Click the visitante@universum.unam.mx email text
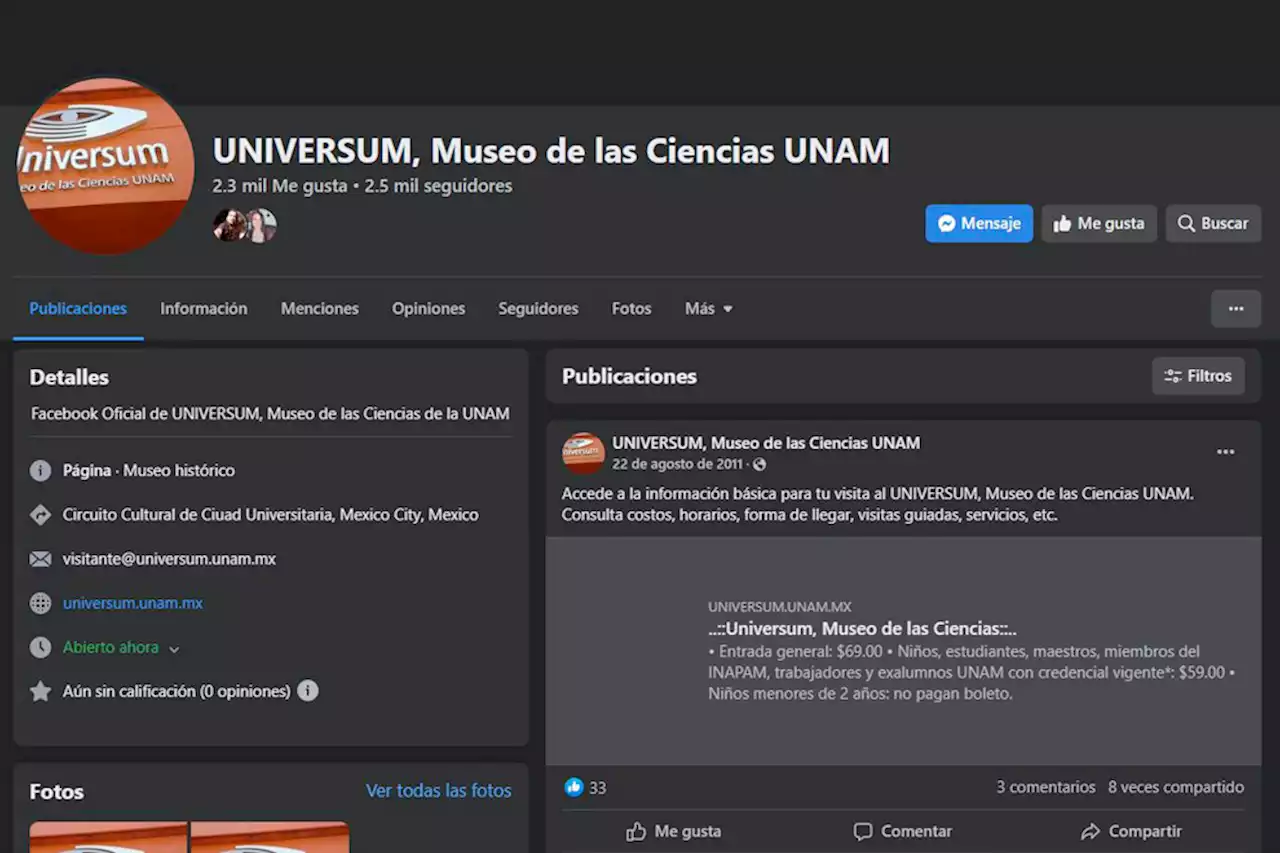The image size is (1280, 853). (169, 559)
